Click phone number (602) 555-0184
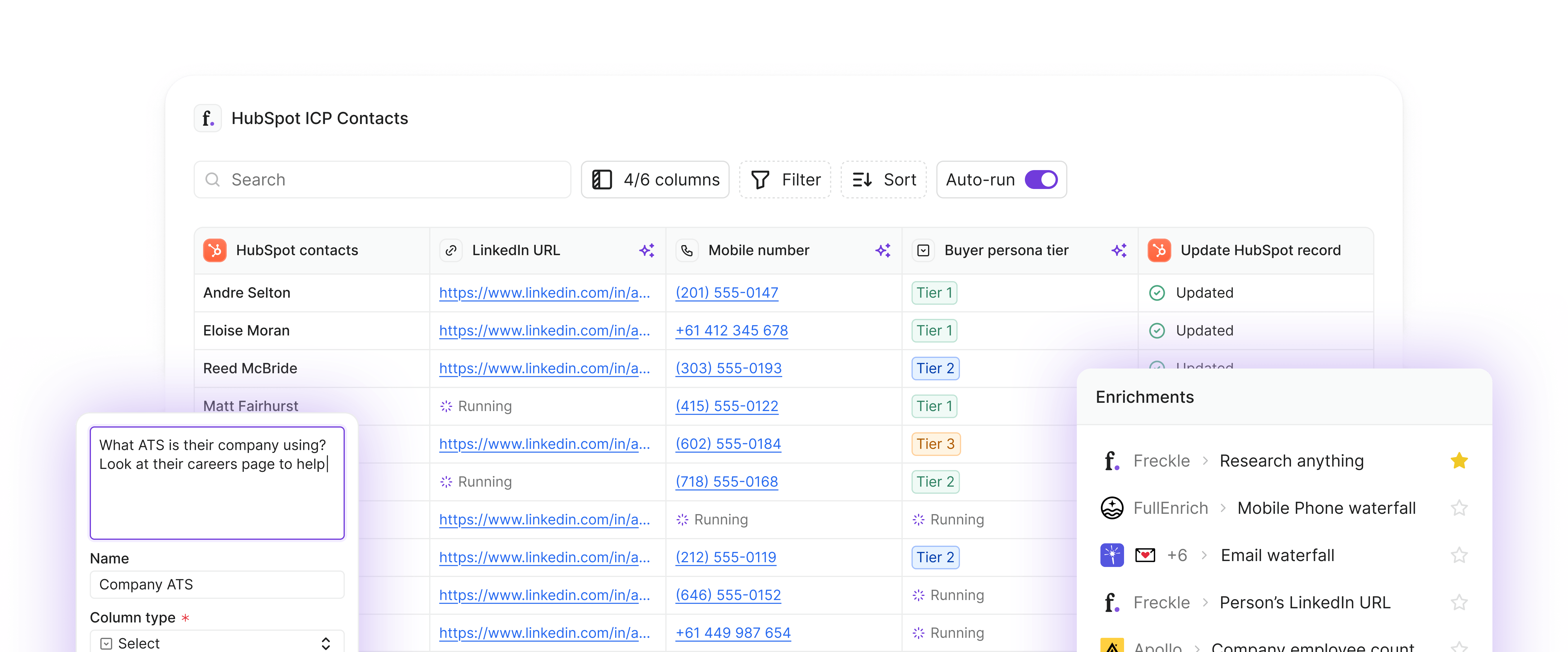Image resolution: width=1568 pixels, height=652 pixels. [728, 444]
